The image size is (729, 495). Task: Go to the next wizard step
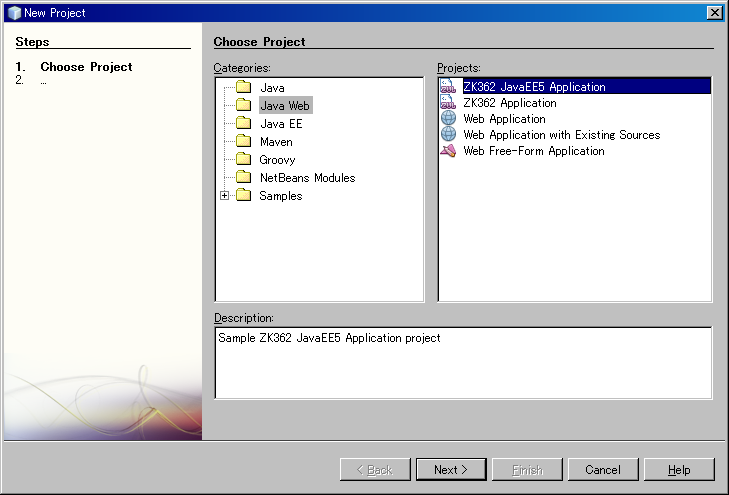click(451, 469)
